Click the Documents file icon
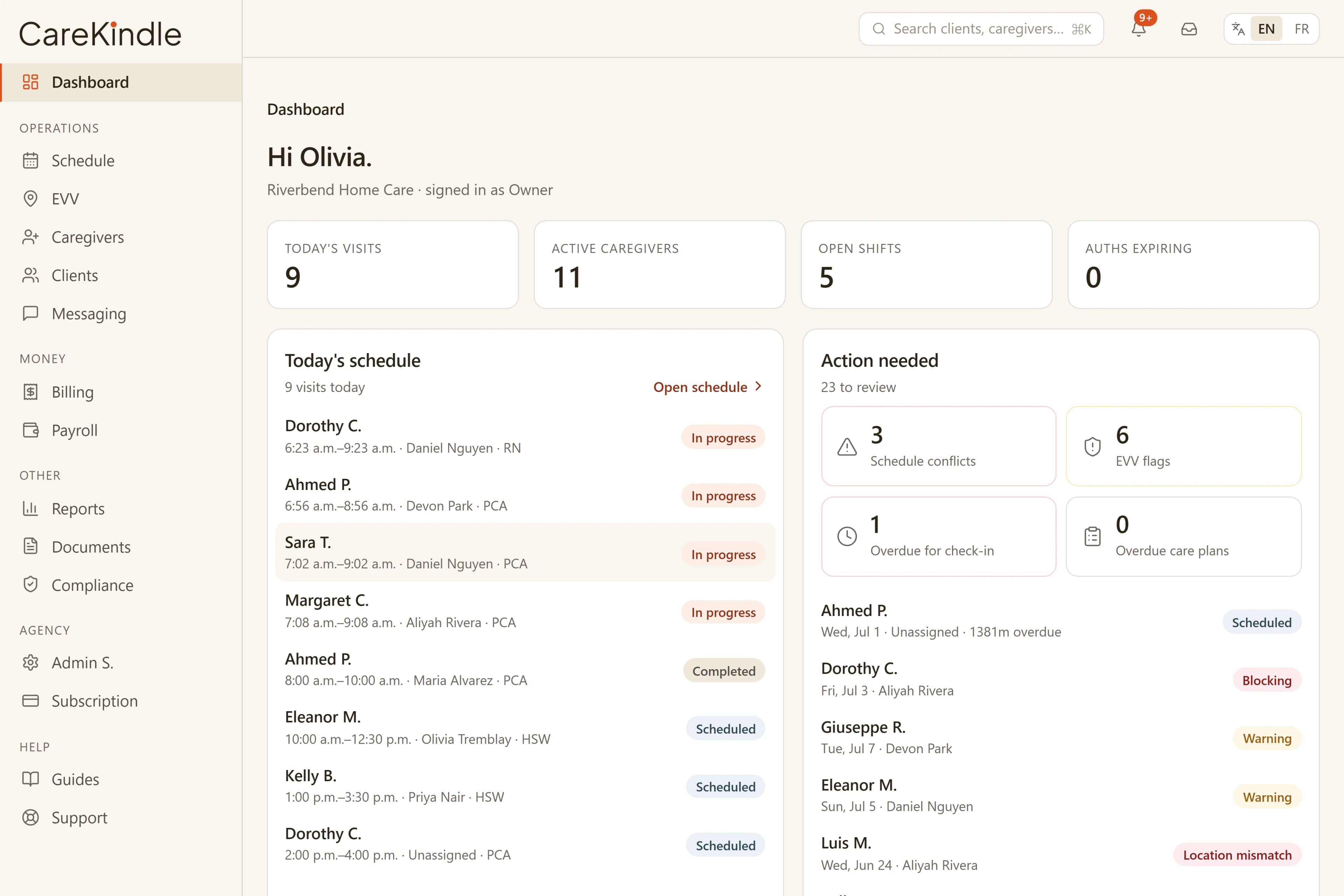 [x=30, y=547]
